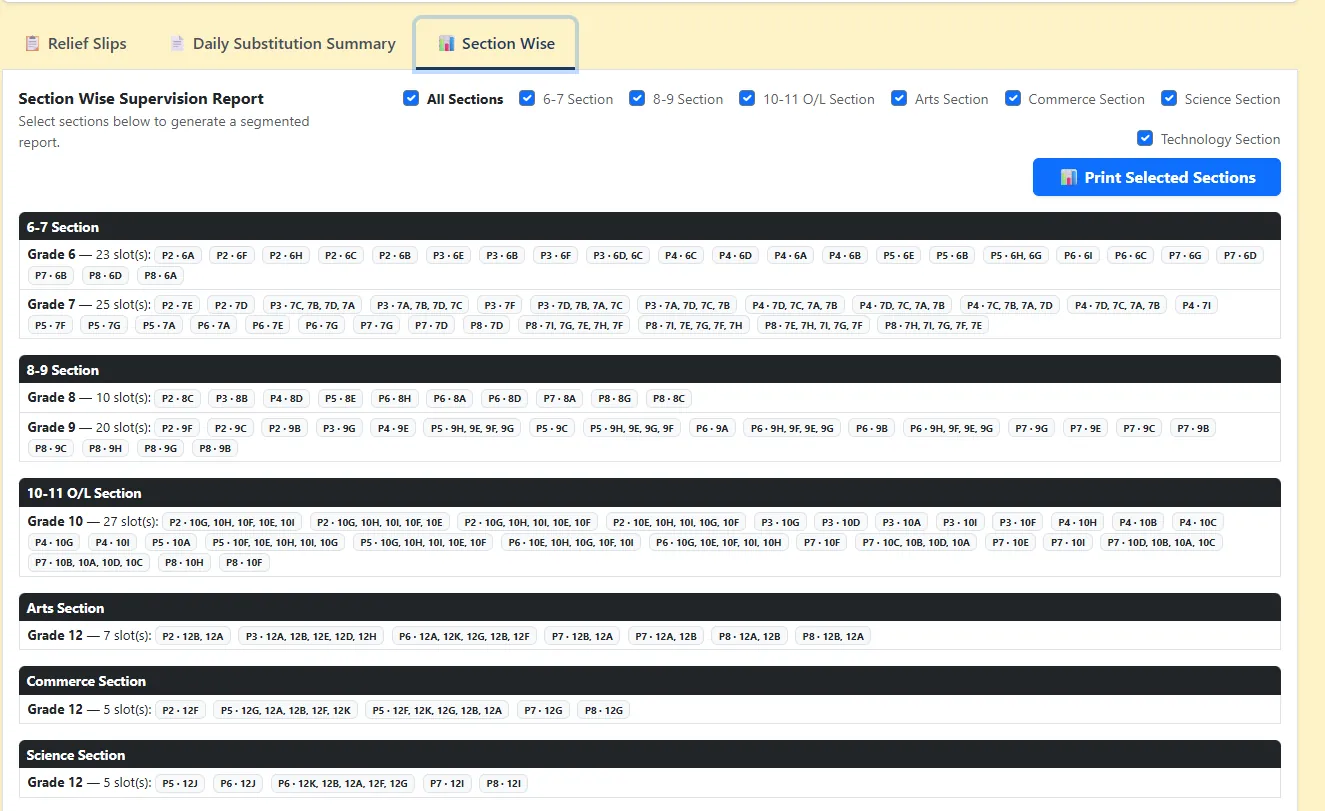
Task: Click the 10-11 O/L Section header bar
Action: click(x=650, y=493)
